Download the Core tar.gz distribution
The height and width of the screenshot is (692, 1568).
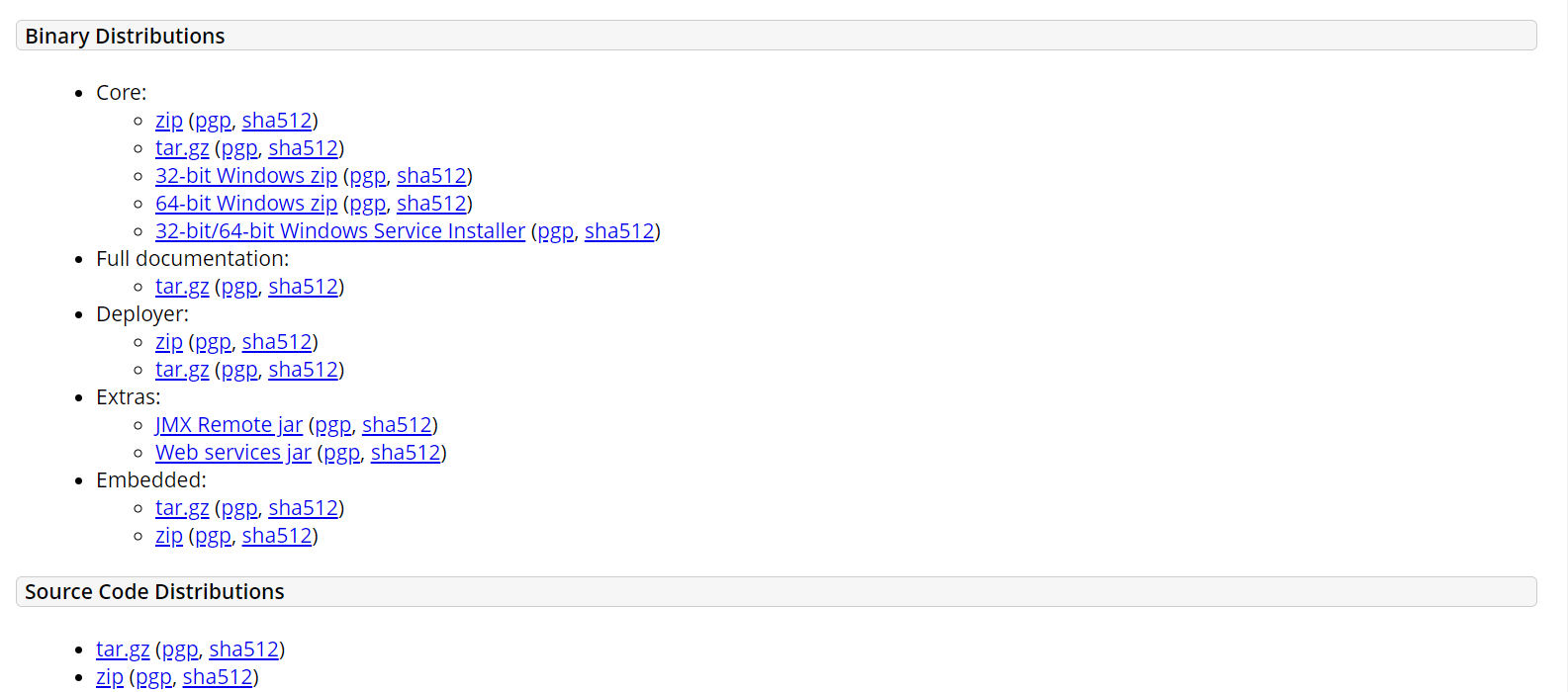tap(182, 148)
